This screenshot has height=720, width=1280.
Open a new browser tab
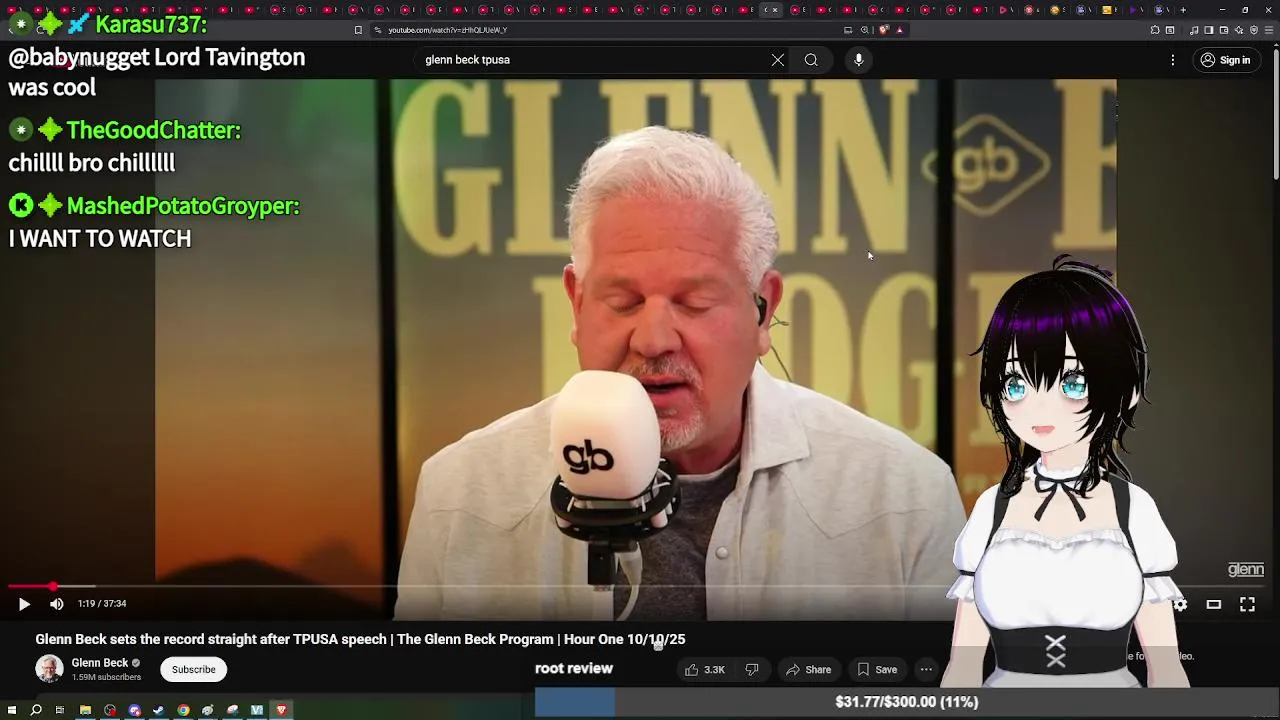click(1183, 10)
